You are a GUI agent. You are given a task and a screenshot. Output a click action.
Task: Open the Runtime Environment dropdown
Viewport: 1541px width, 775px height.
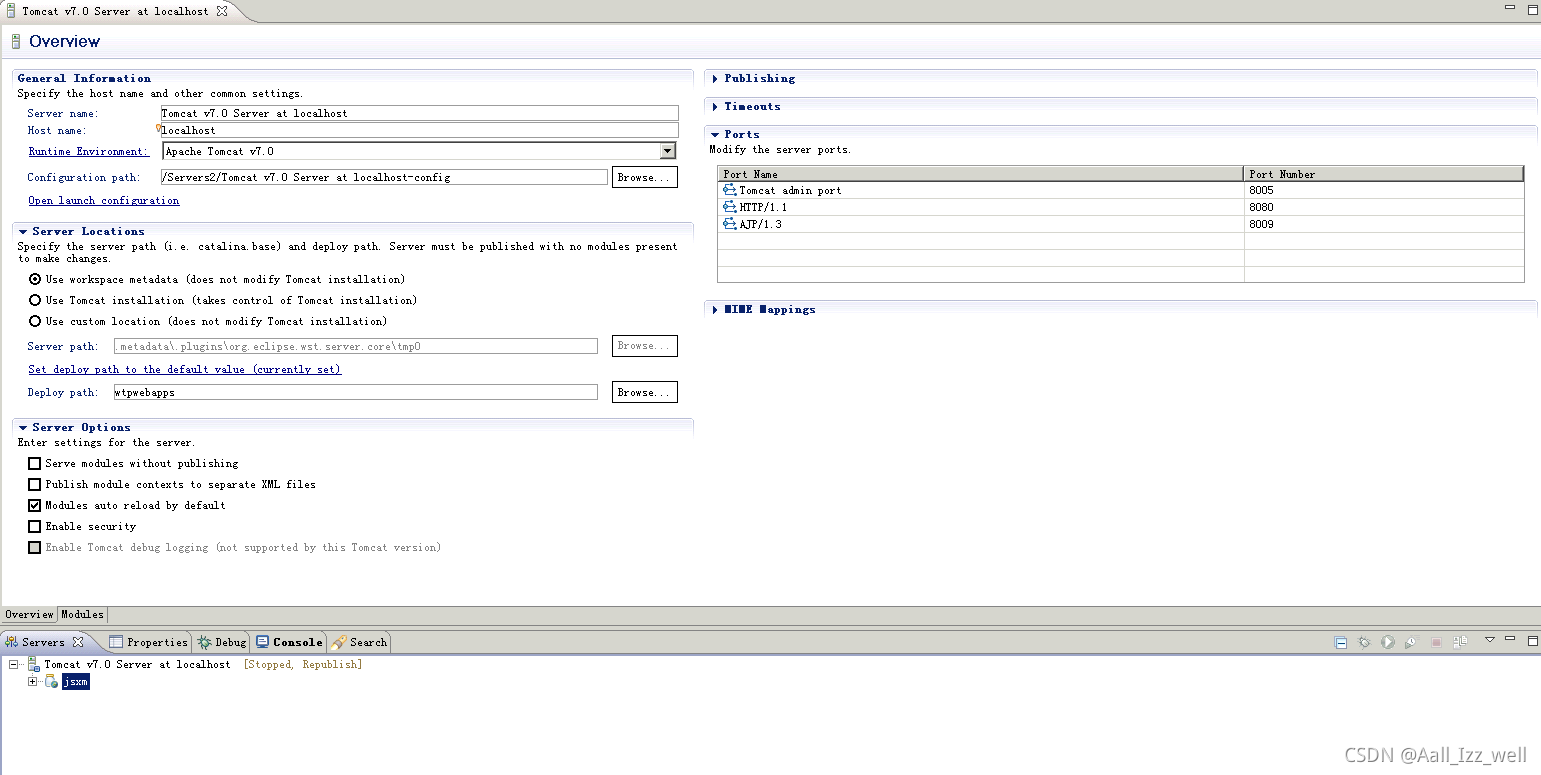pyautogui.click(x=668, y=151)
